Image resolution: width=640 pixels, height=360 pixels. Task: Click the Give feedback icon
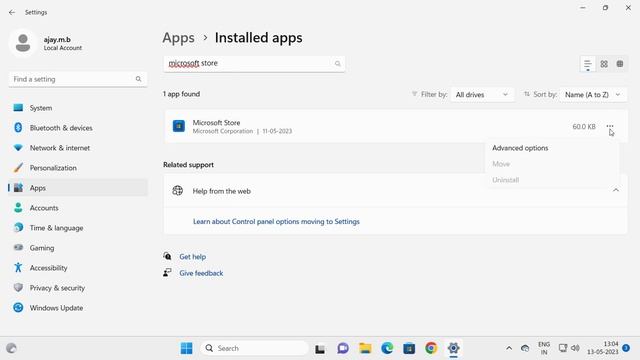(167, 273)
